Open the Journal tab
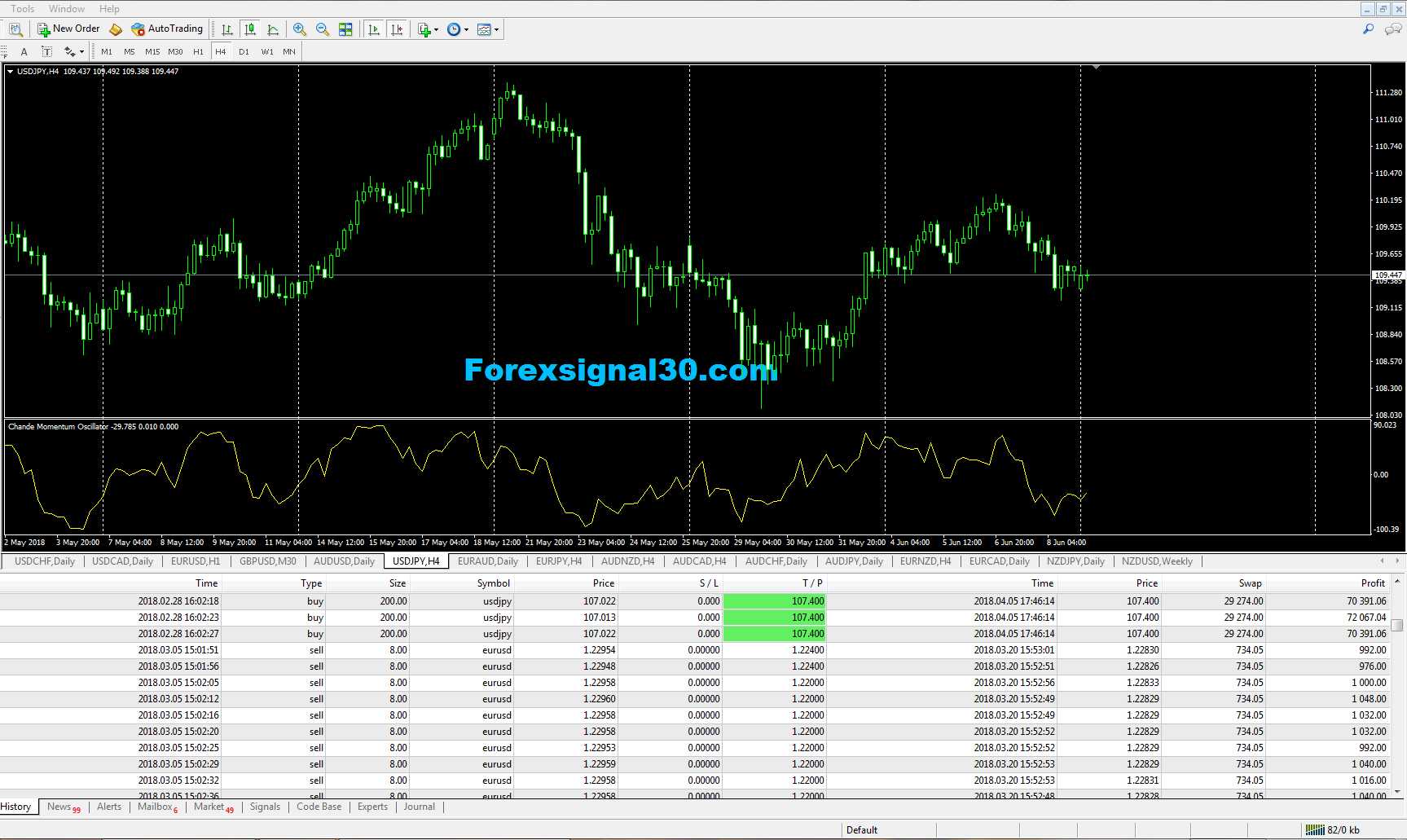Viewport: 1407px width, 840px height. click(x=419, y=807)
